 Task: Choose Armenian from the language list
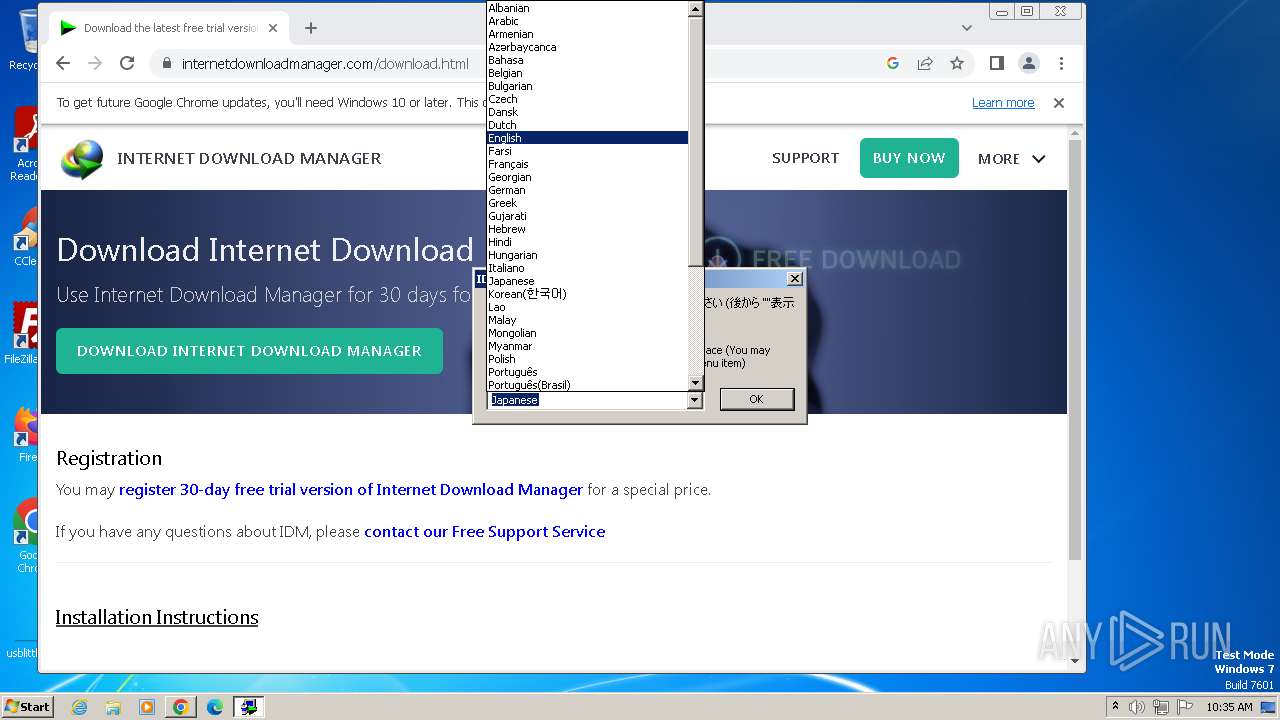588,34
